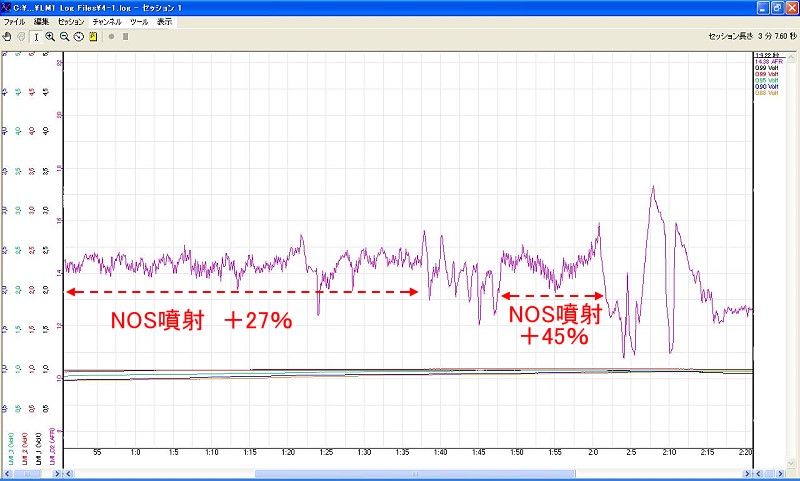This screenshot has height=481, width=800.
Task: Click the greyed-out grab hand tool
Action: (x=21, y=37)
